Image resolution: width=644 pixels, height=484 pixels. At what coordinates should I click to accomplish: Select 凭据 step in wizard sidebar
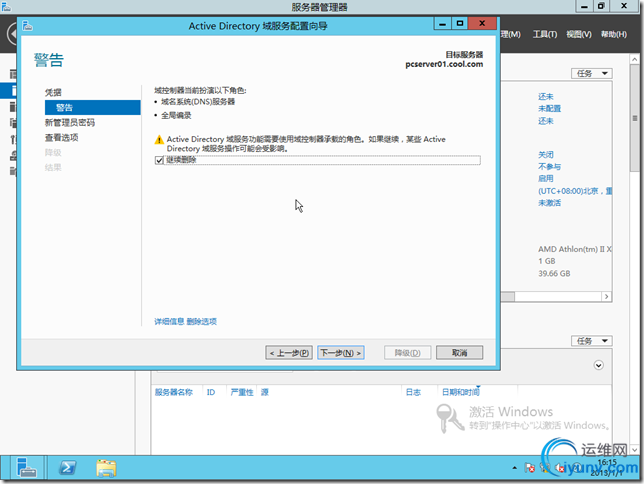coord(53,92)
